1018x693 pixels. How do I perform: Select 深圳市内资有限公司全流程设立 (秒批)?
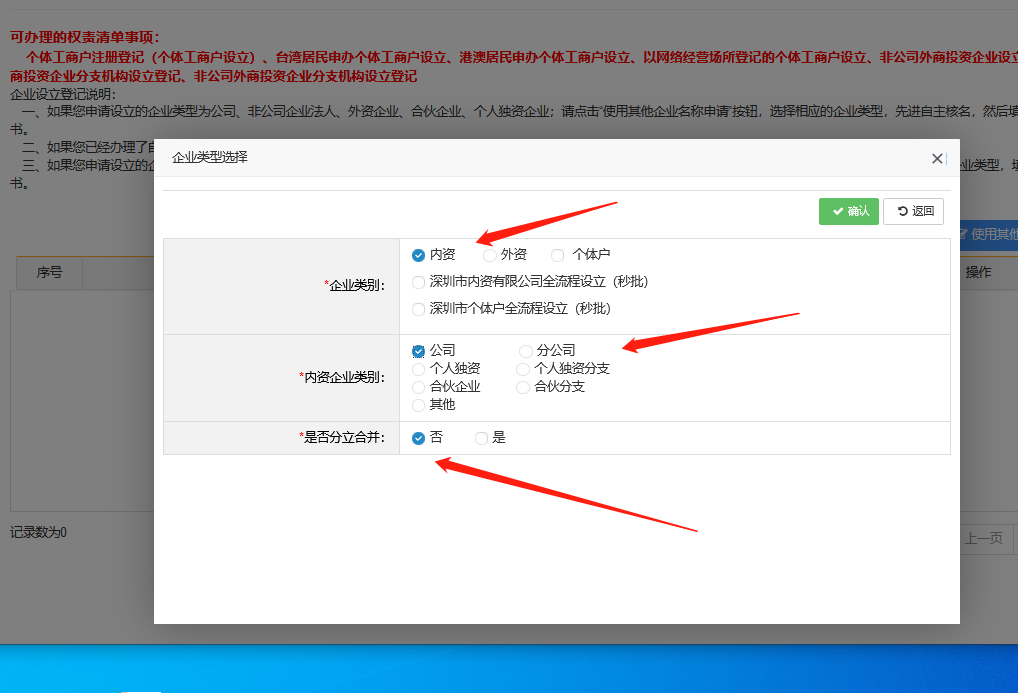[418, 282]
